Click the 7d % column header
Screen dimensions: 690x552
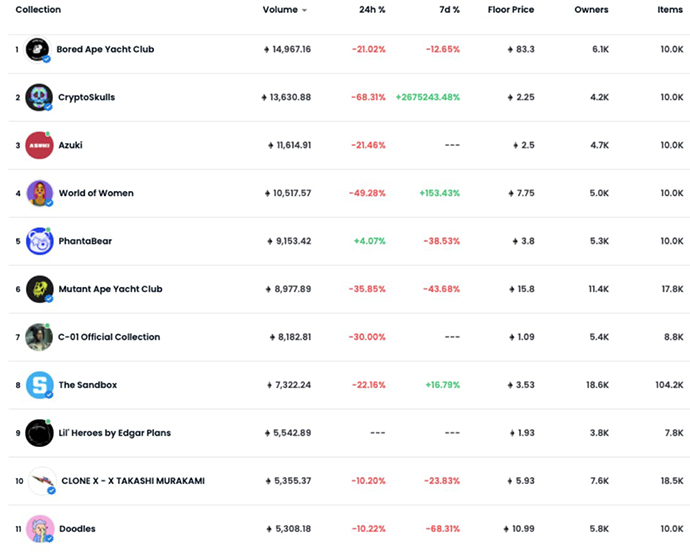click(x=449, y=10)
